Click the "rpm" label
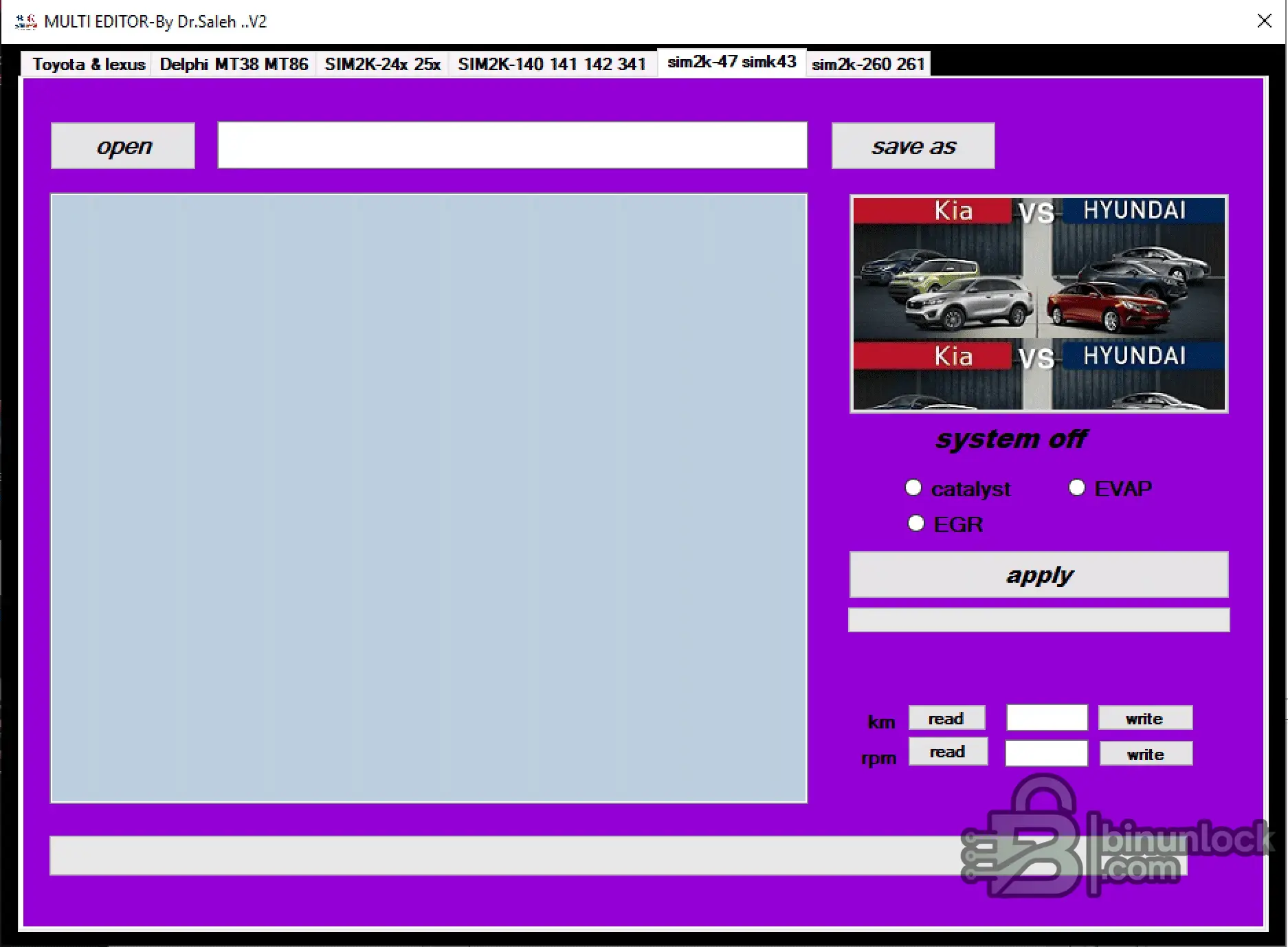 pyautogui.click(x=879, y=758)
